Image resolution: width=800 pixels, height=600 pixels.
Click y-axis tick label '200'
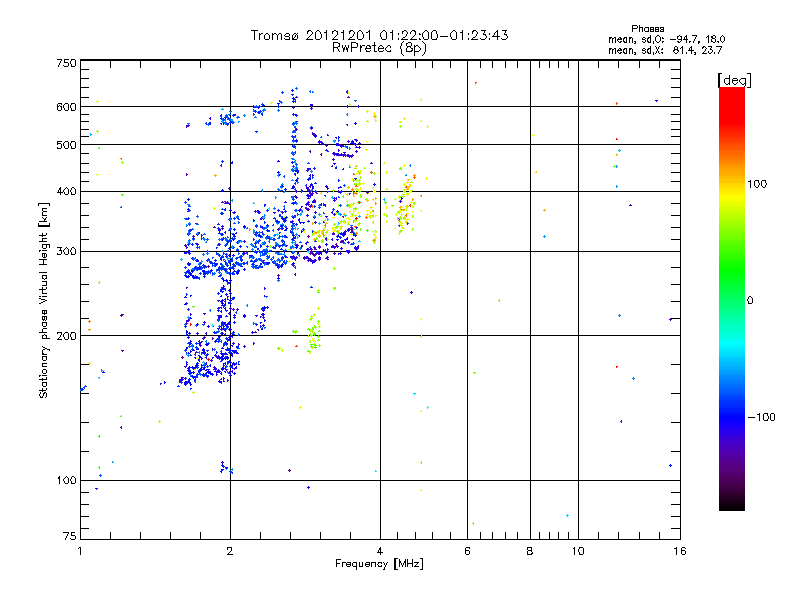click(66, 336)
